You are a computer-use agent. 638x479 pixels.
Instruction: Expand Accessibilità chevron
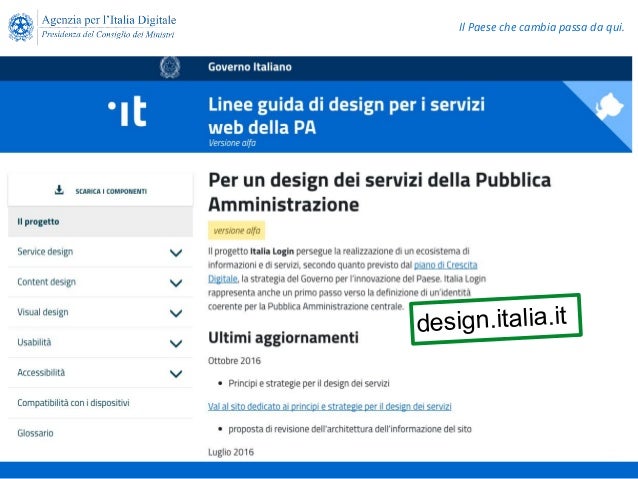[x=176, y=373]
